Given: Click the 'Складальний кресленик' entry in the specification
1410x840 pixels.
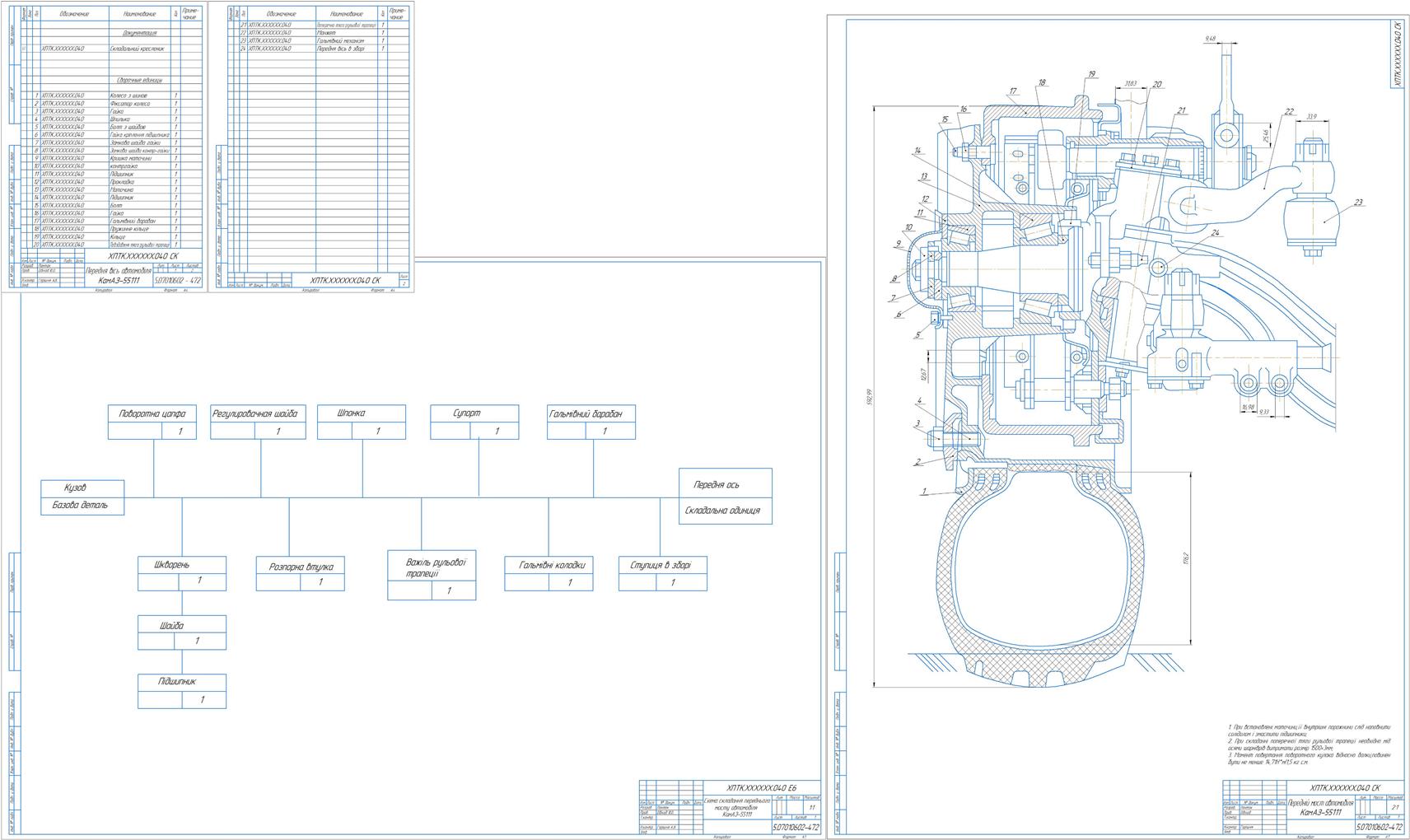Looking at the screenshot, I should (x=138, y=49).
